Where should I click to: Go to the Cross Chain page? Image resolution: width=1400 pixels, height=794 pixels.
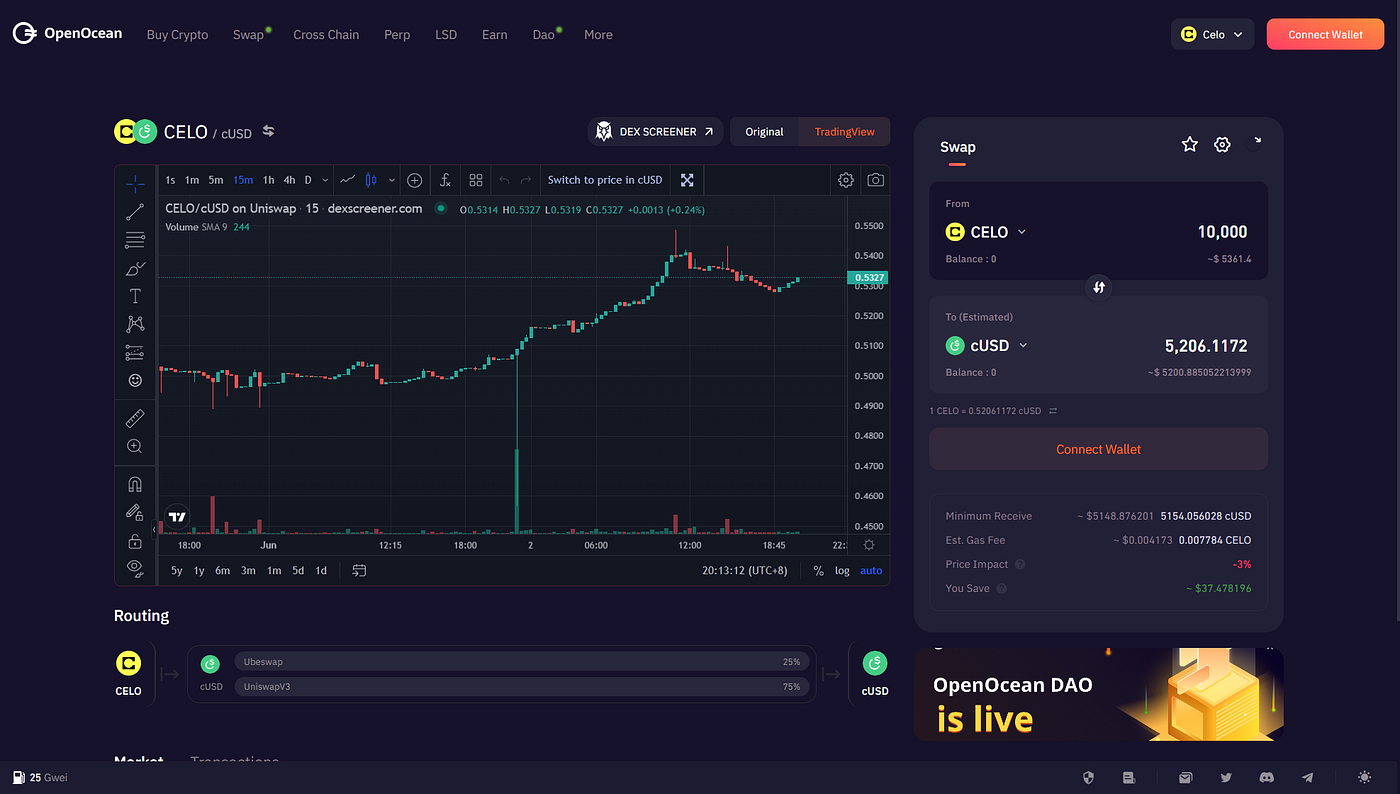[x=326, y=34]
